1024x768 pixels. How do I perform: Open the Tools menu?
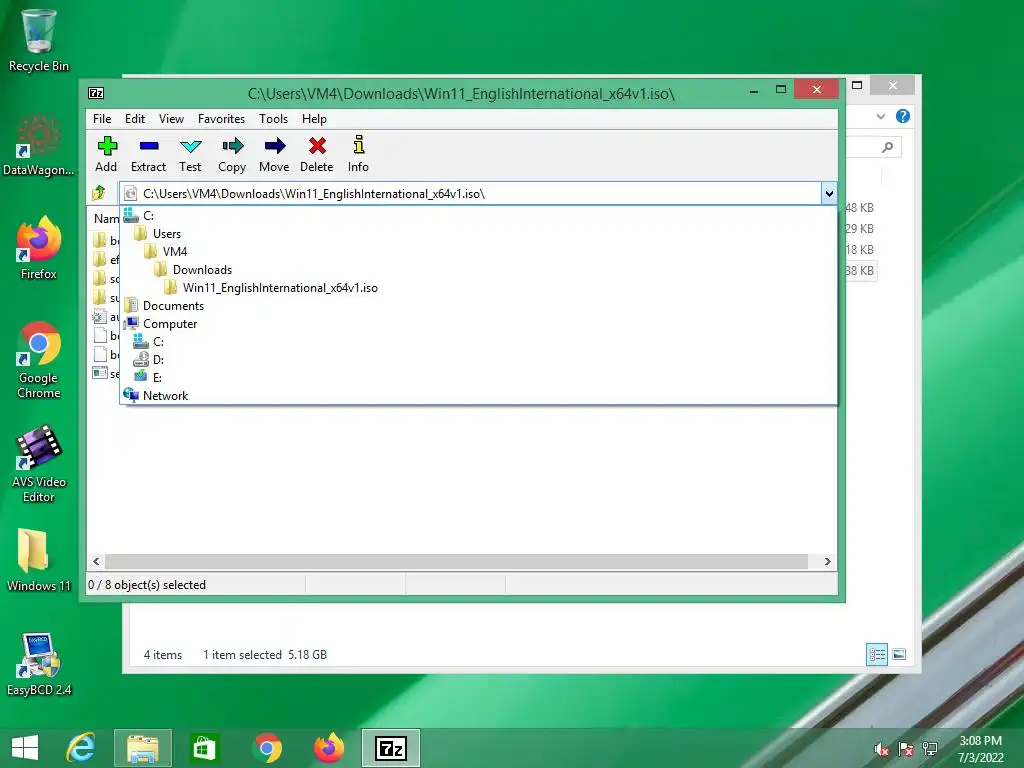click(273, 119)
